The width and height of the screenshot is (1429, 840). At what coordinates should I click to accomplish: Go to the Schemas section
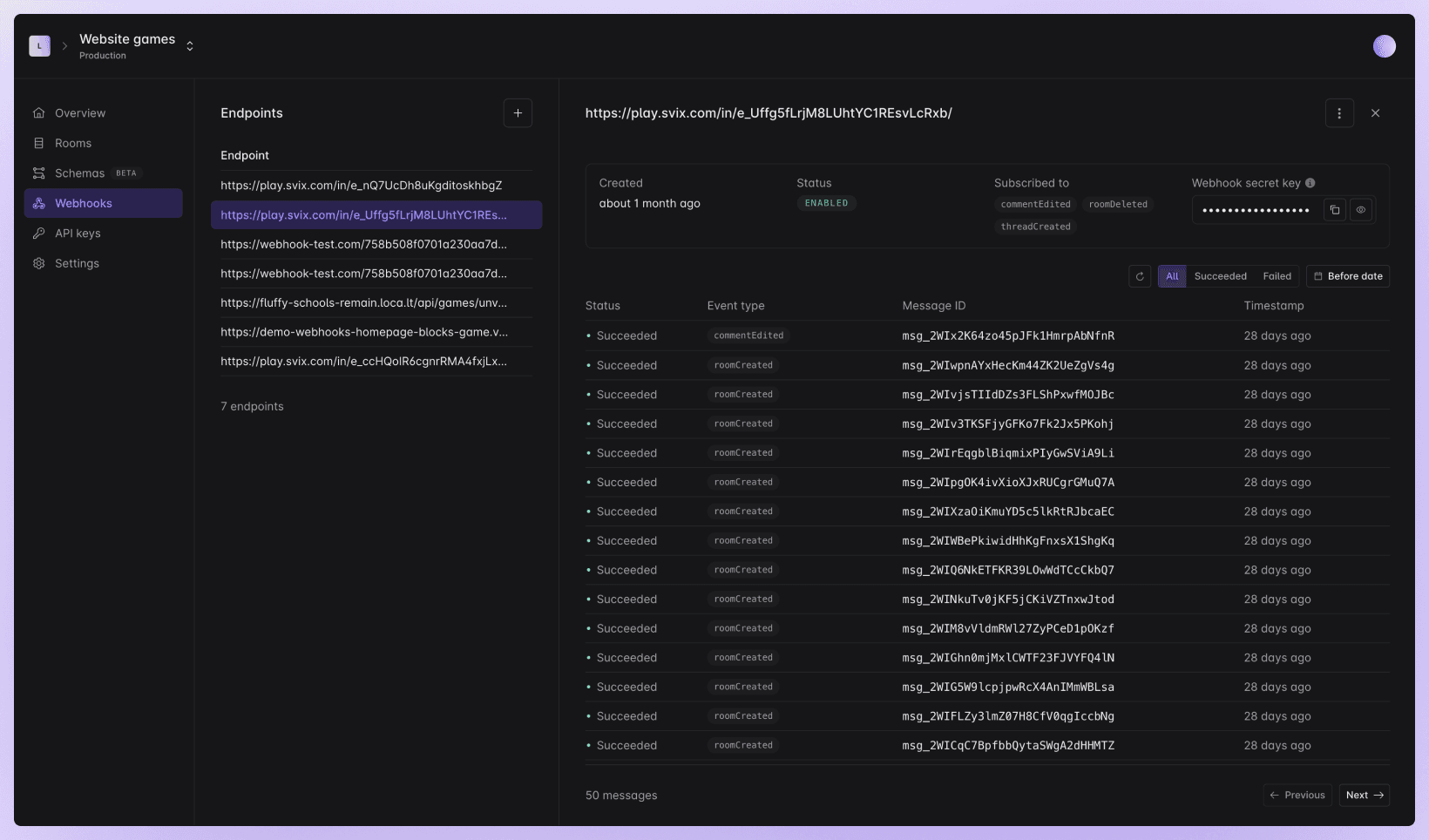tap(79, 173)
